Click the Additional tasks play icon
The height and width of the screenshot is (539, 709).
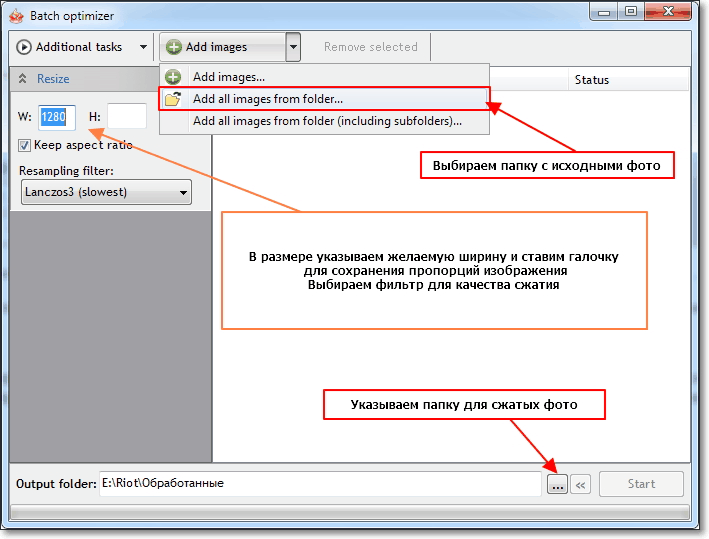[24, 47]
